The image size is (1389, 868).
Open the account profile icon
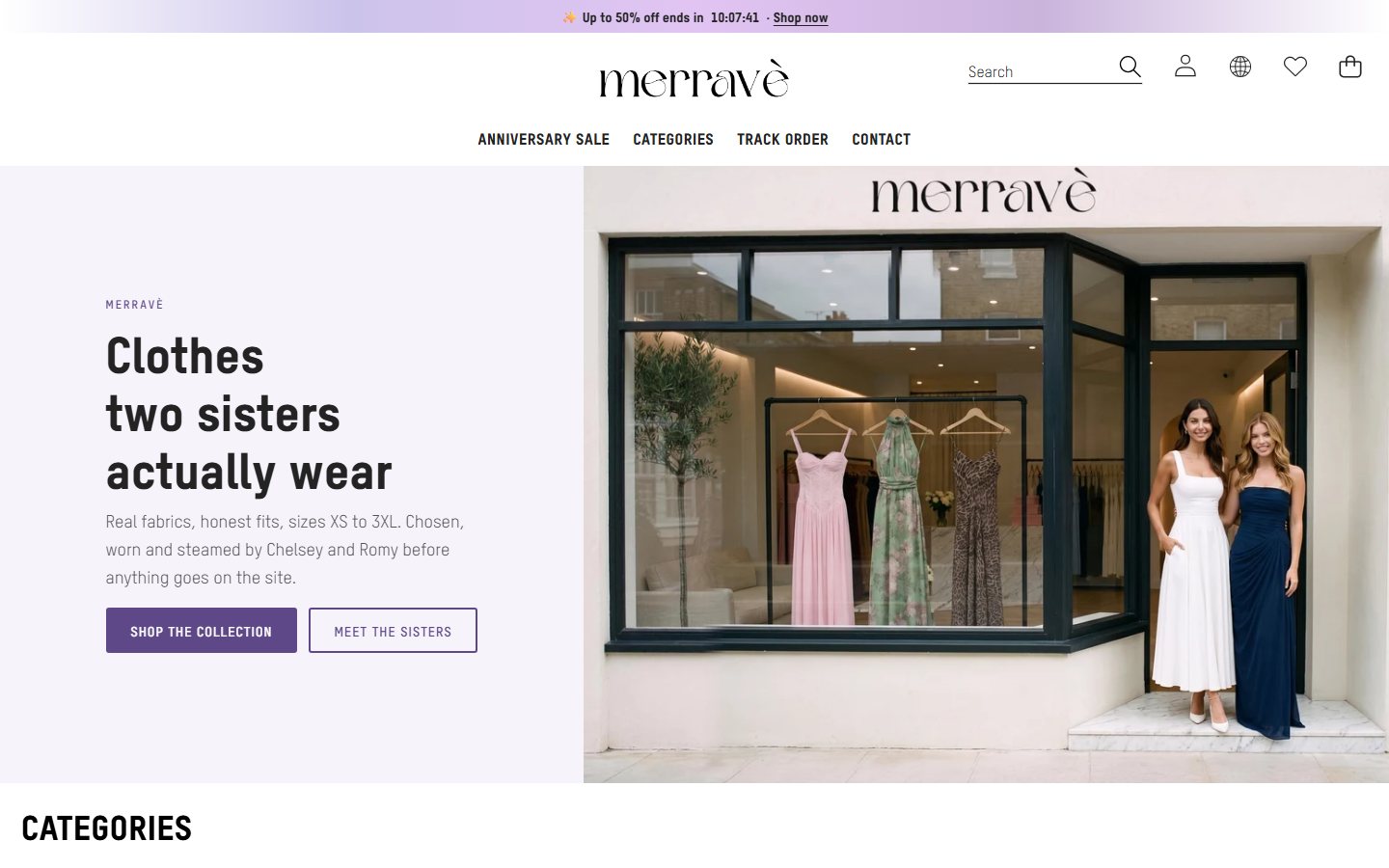coord(1185,67)
